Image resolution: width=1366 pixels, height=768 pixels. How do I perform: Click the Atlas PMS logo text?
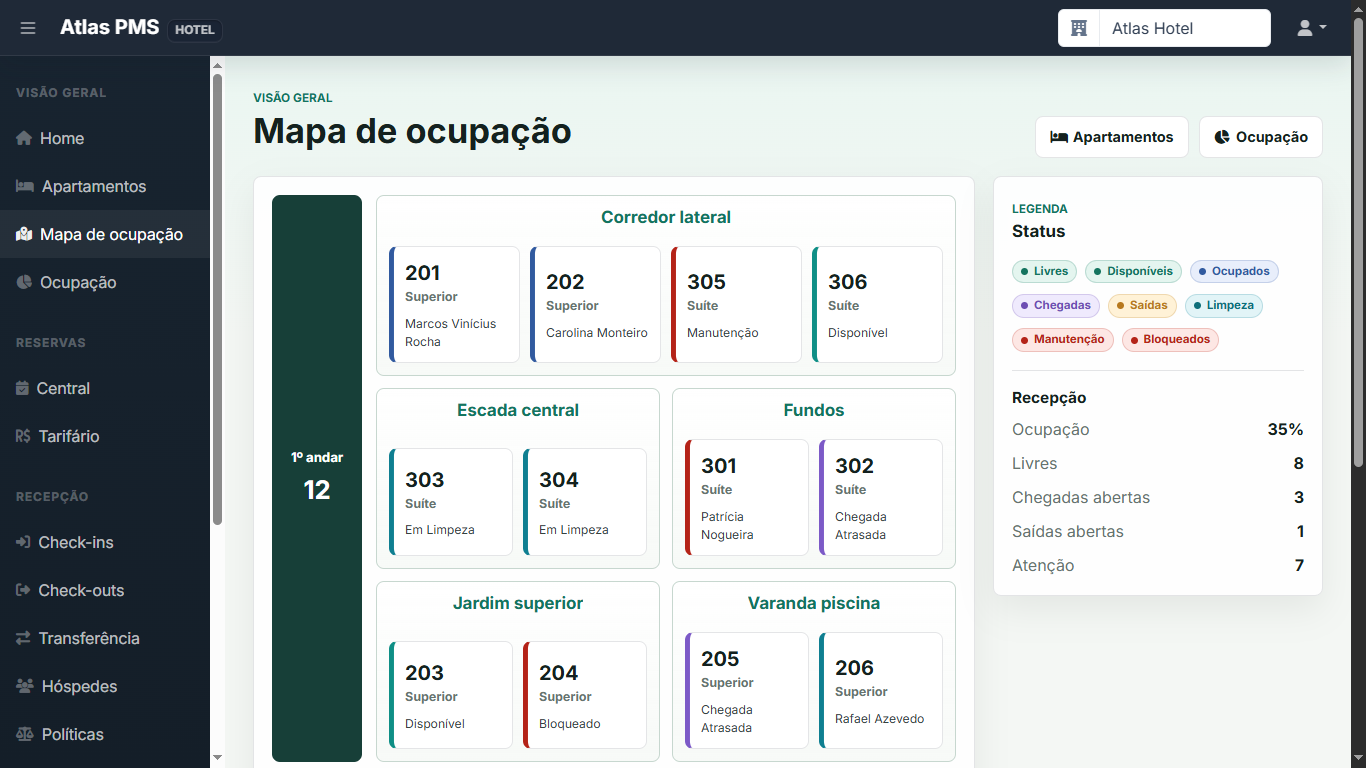tap(110, 28)
